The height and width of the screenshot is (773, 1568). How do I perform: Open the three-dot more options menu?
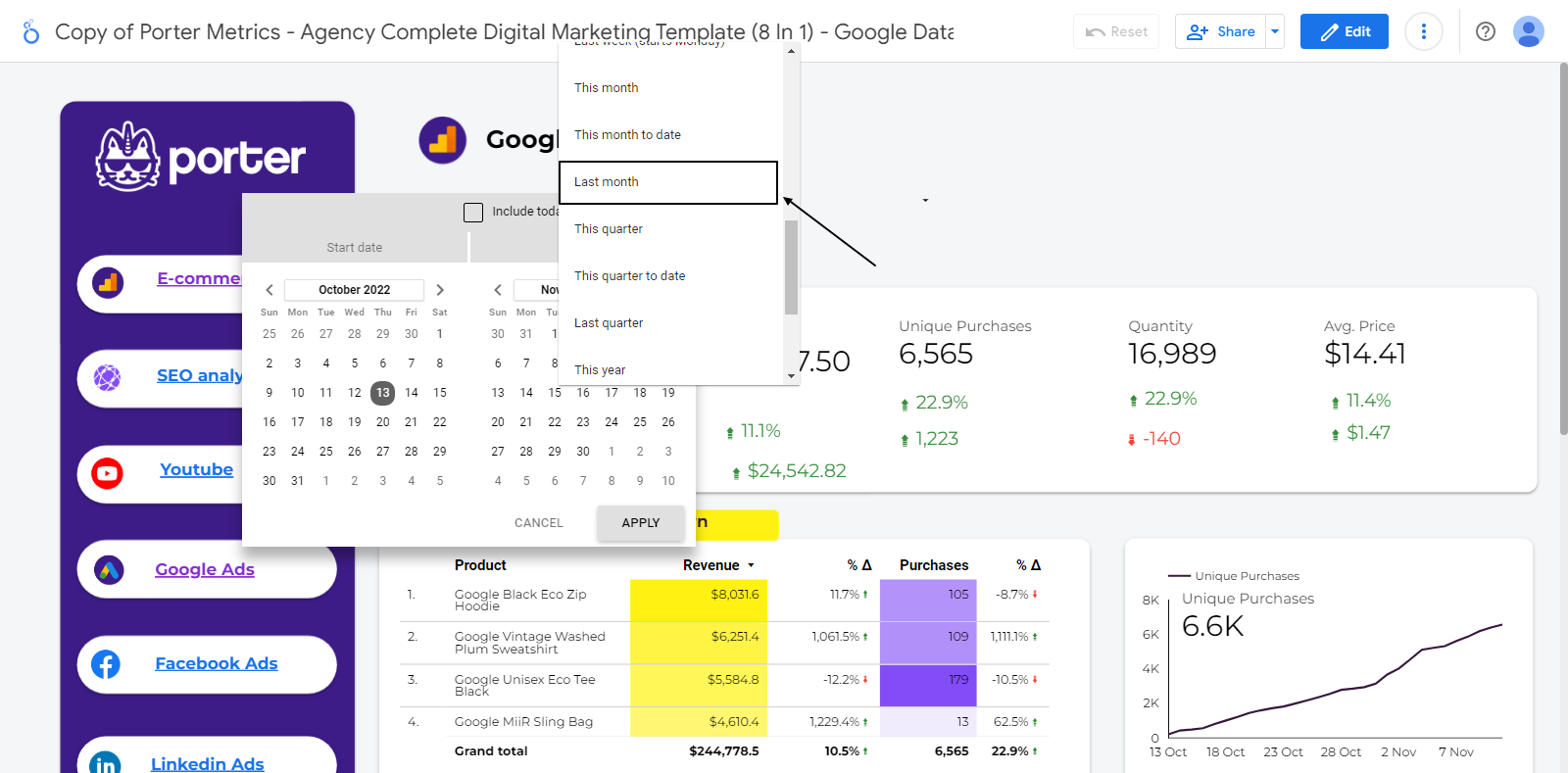coord(1423,31)
